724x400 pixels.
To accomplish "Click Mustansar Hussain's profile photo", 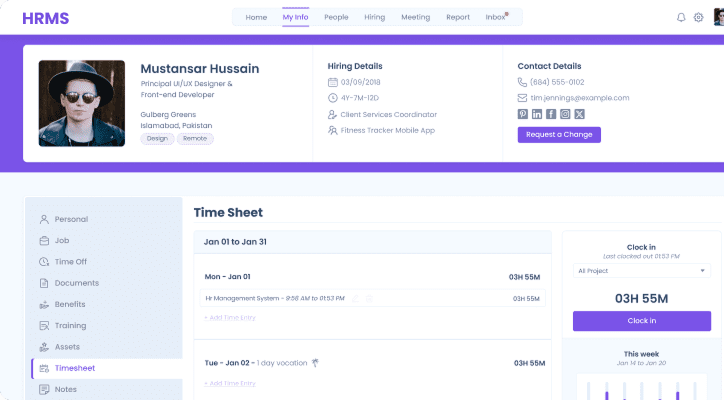I will coord(82,103).
